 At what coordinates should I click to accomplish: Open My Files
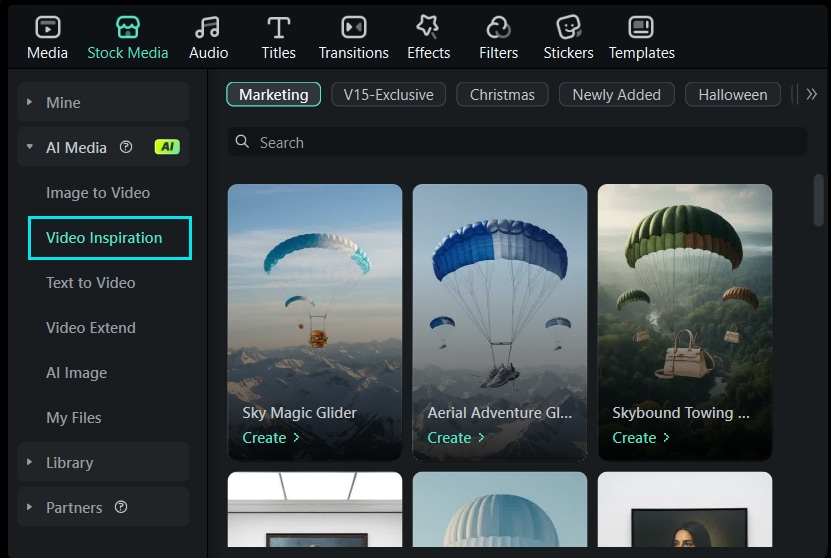[74, 418]
